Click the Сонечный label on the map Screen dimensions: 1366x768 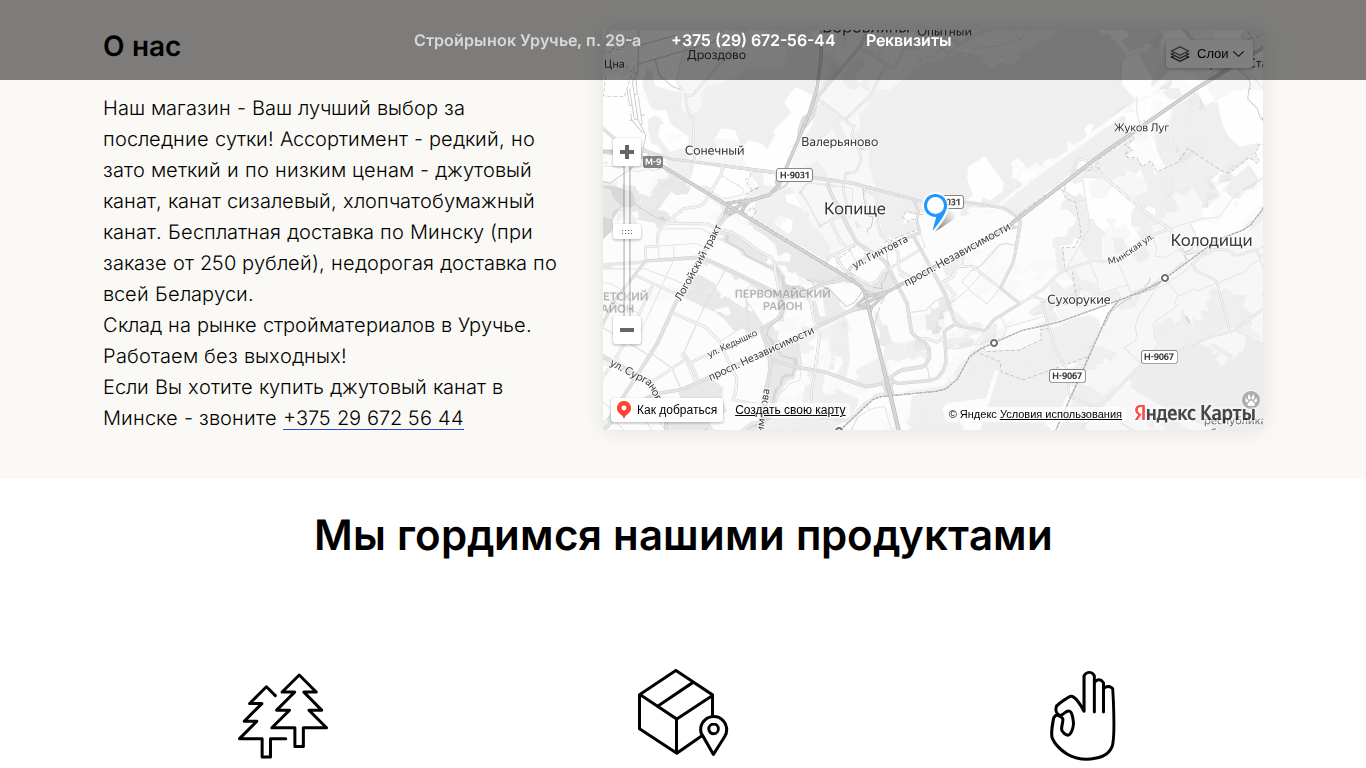click(x=715, y=151)
